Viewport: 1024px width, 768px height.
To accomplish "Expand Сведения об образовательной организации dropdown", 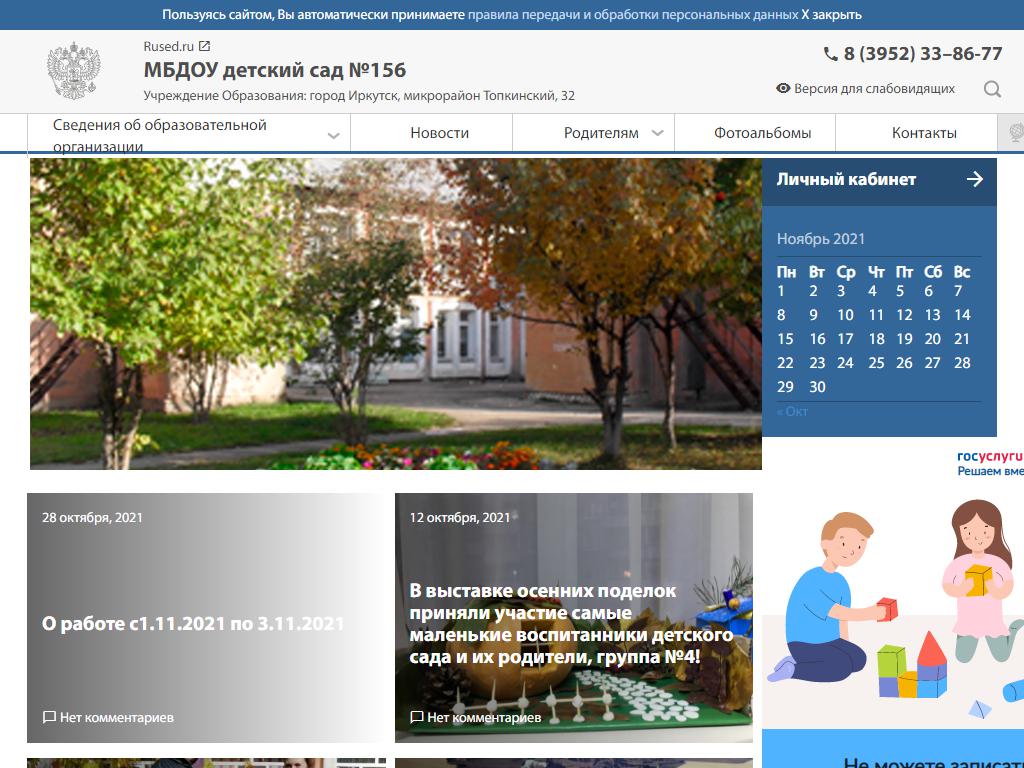I will (334, 135).
